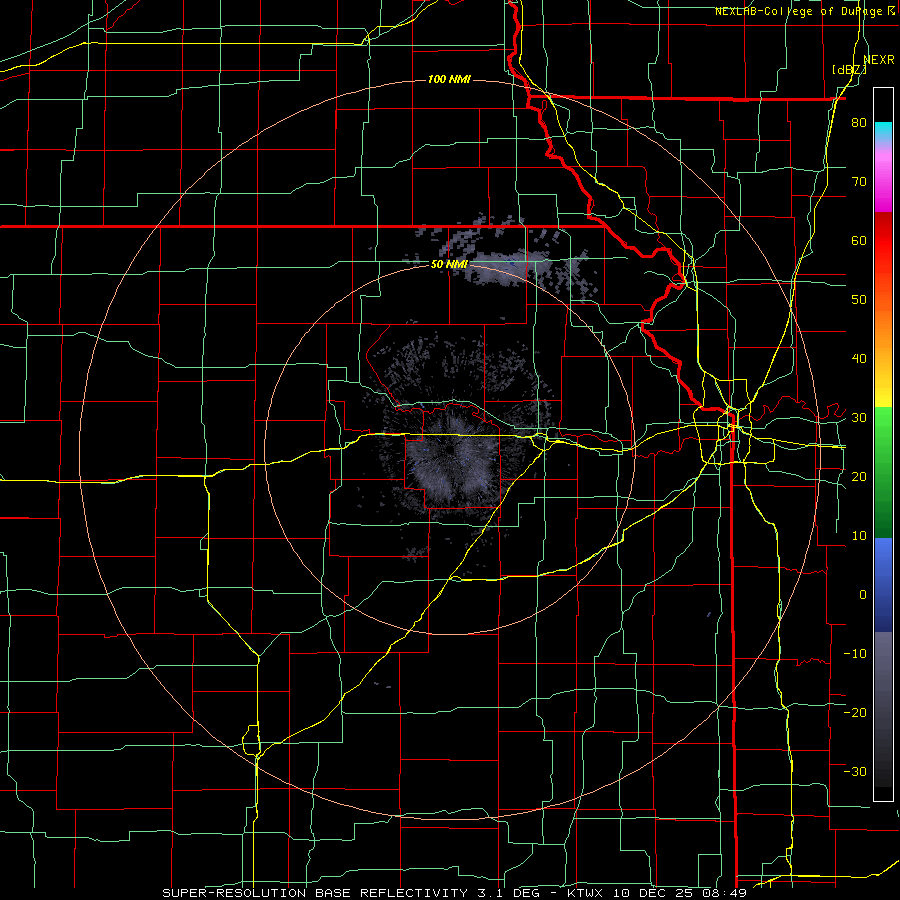Click the -10 value on the dBZ scale

click(855, 653)
